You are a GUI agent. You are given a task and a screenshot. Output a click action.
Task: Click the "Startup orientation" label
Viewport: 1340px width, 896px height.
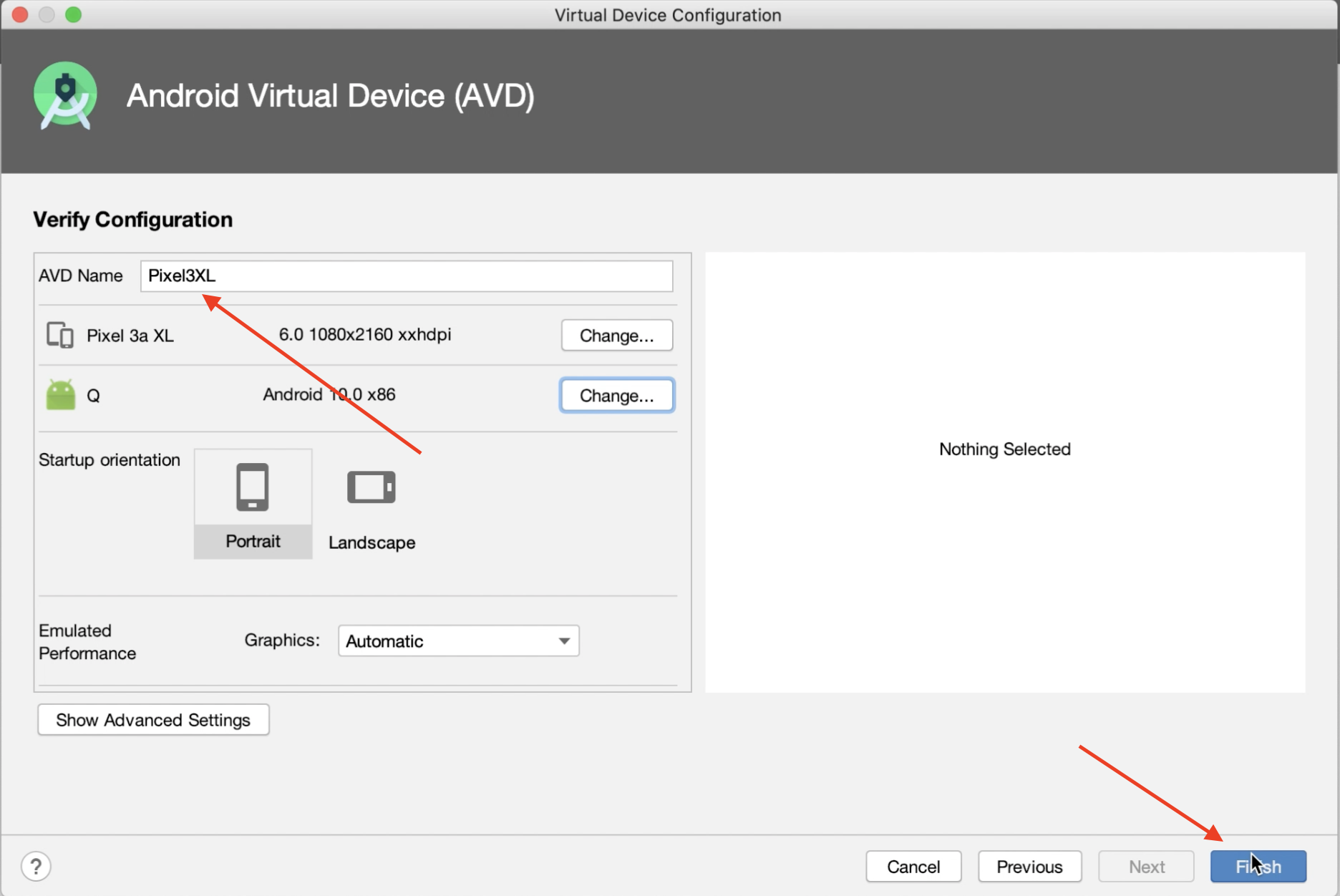click(110, 460)
